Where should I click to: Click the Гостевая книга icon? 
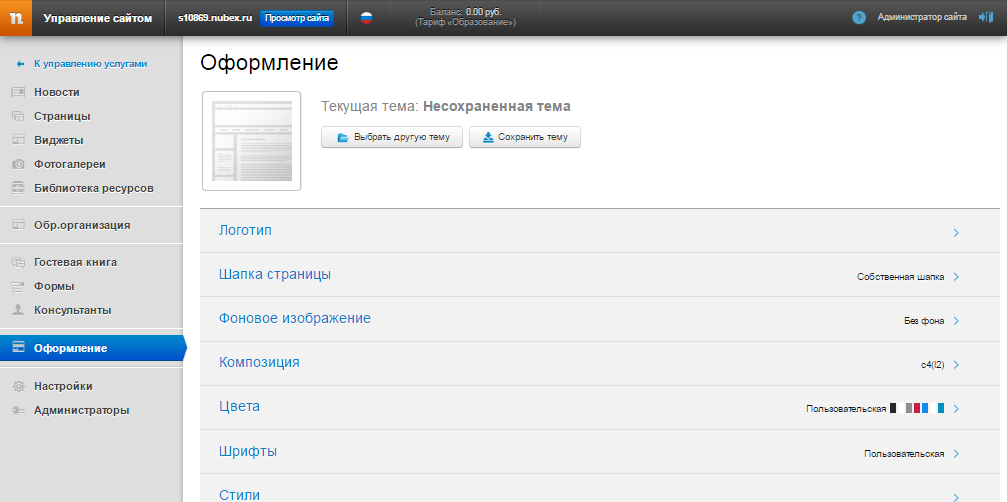[x=18, y=262]
